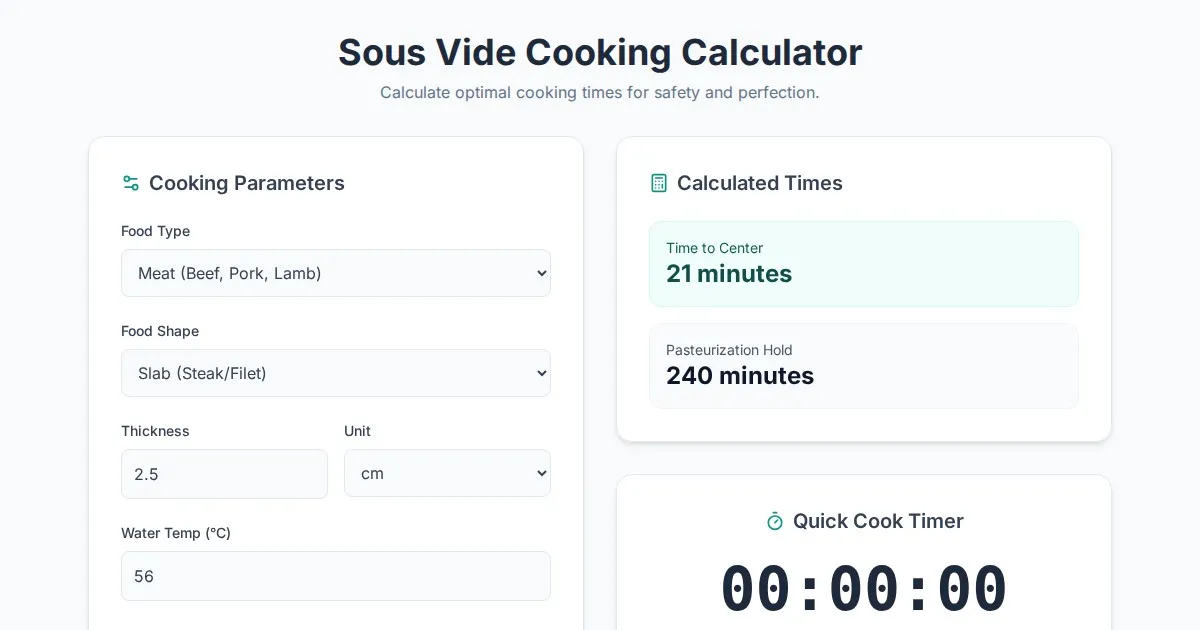Click the stopwatch icon beside Quick Cook Timer
This screenshot has height=630, width=1200.
775,521
